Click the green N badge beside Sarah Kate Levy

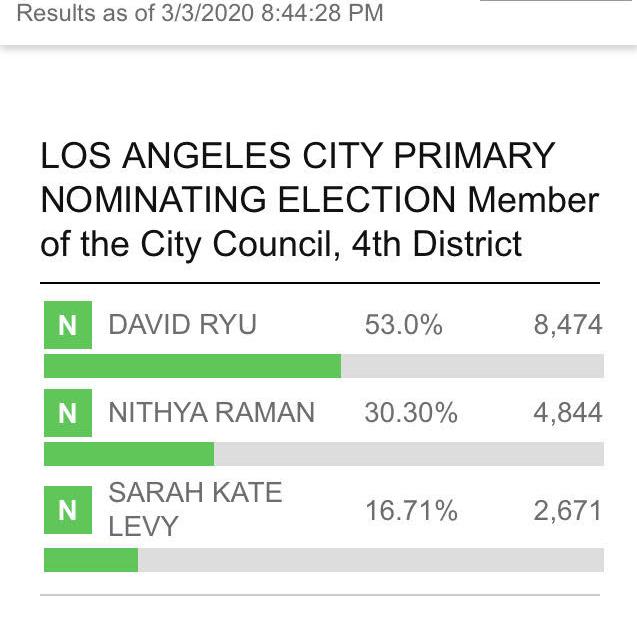68,510
